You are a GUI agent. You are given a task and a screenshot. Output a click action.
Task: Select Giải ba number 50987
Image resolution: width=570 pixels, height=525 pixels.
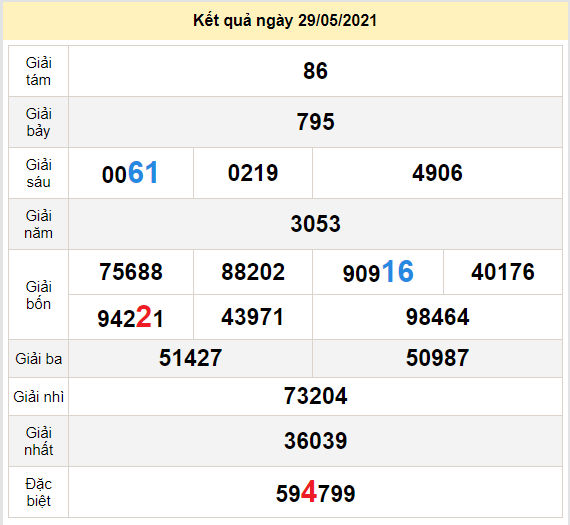(x=437, y=358)
